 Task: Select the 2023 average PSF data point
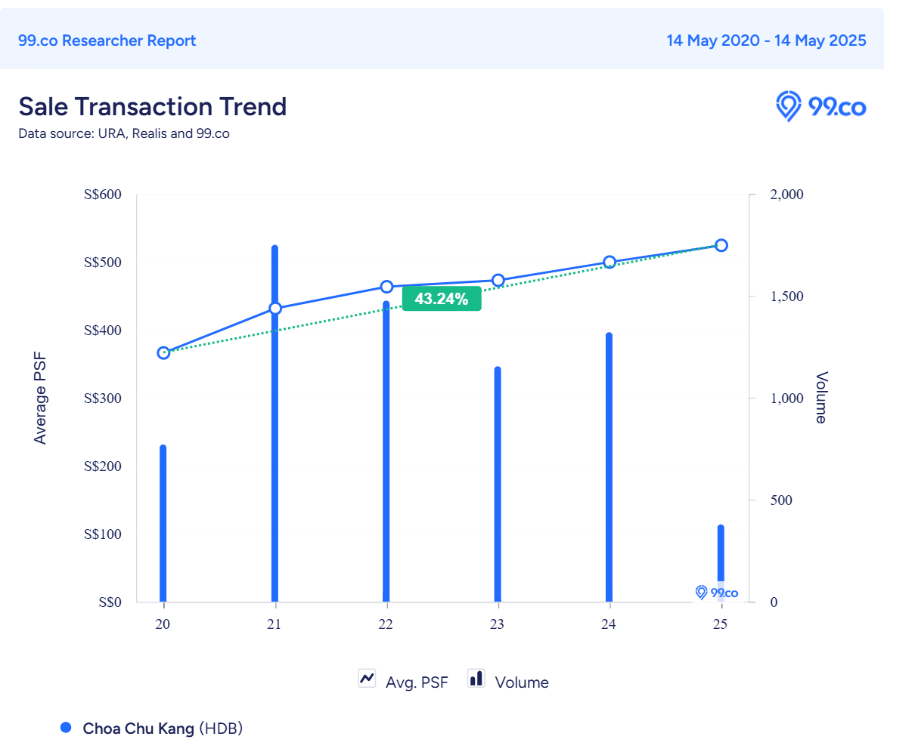click(498, 281)
